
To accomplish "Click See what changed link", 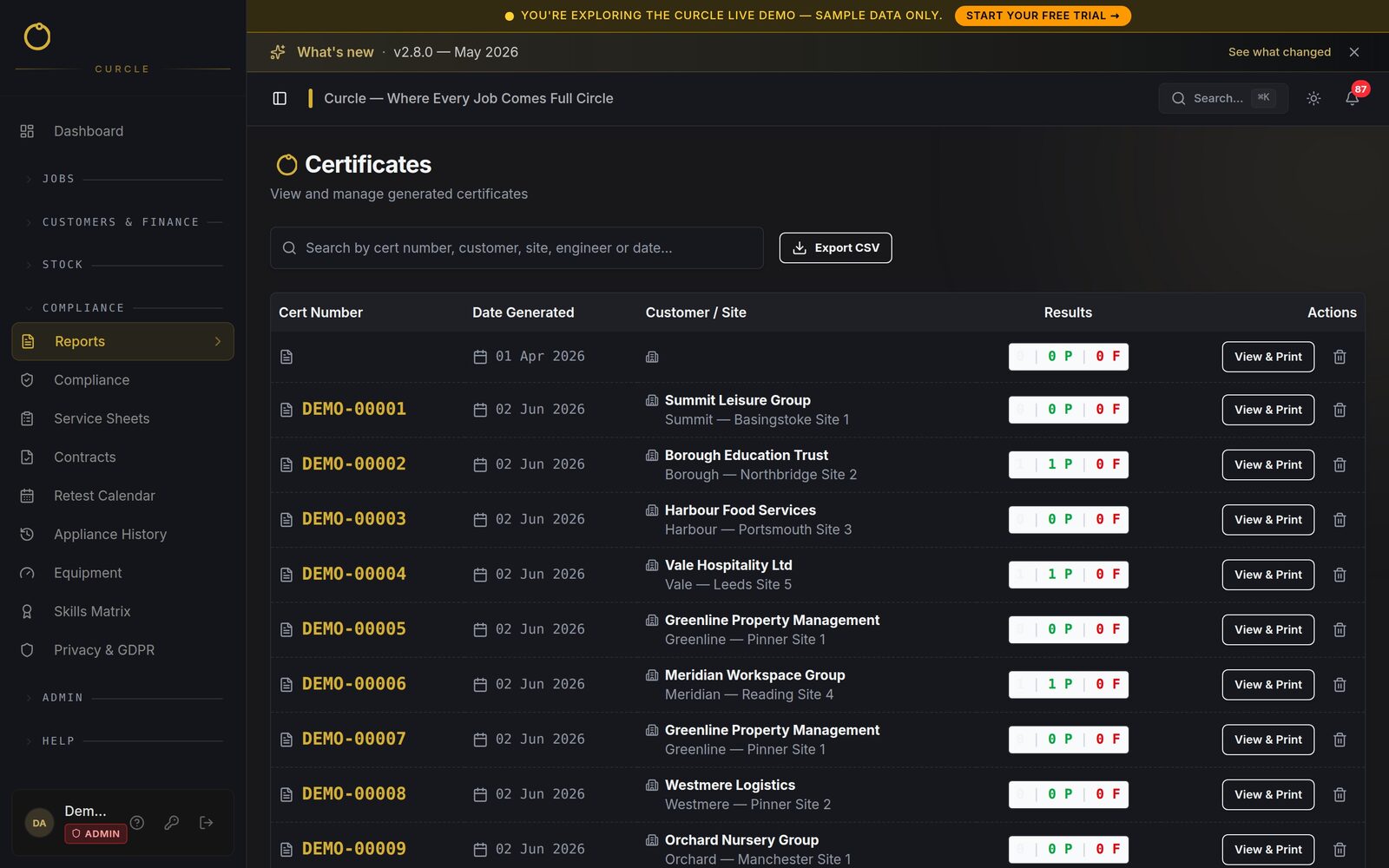I will pyautogui.click(x=1280, y=52).
